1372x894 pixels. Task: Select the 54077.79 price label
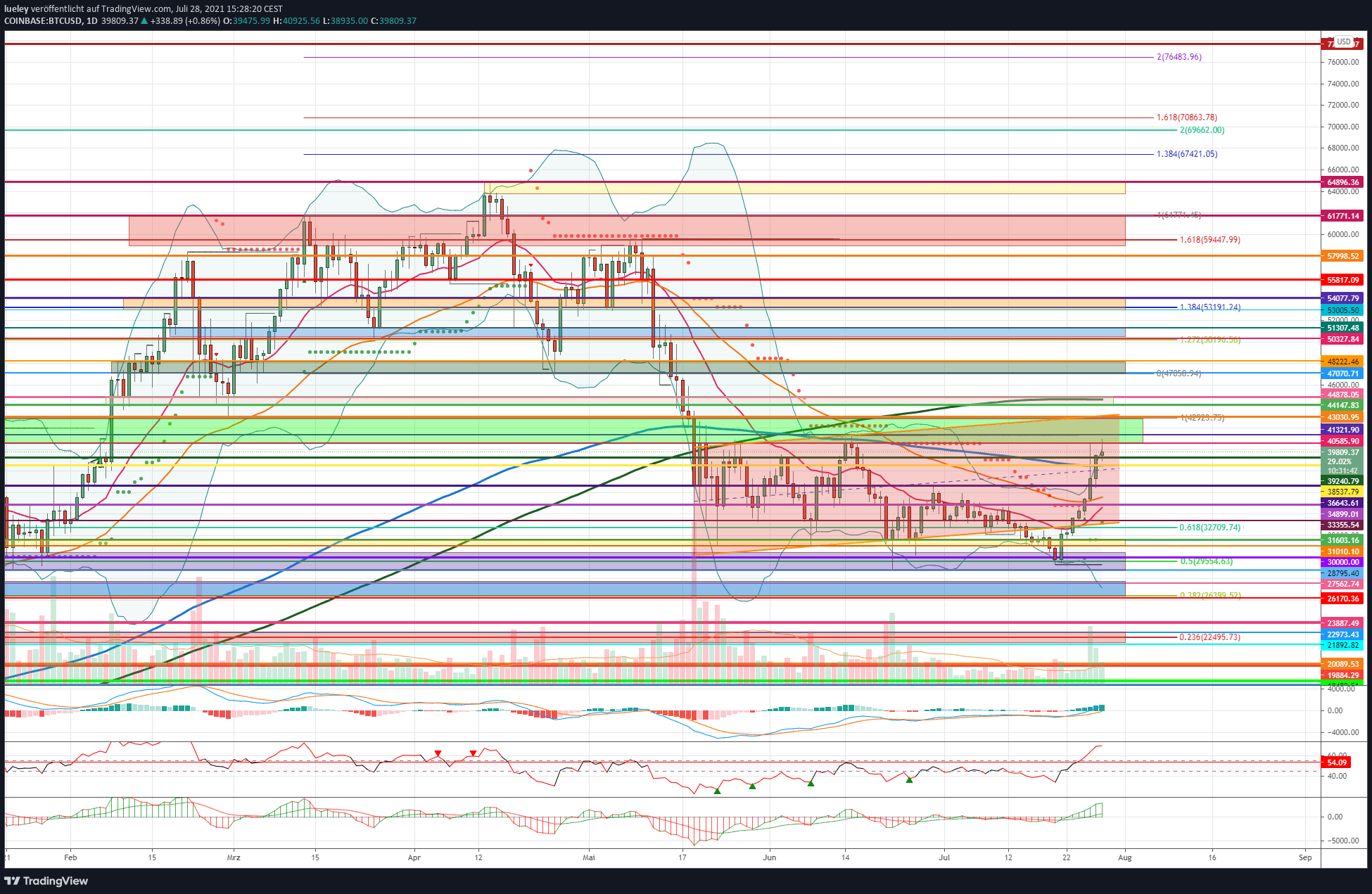coord(1342,298)
